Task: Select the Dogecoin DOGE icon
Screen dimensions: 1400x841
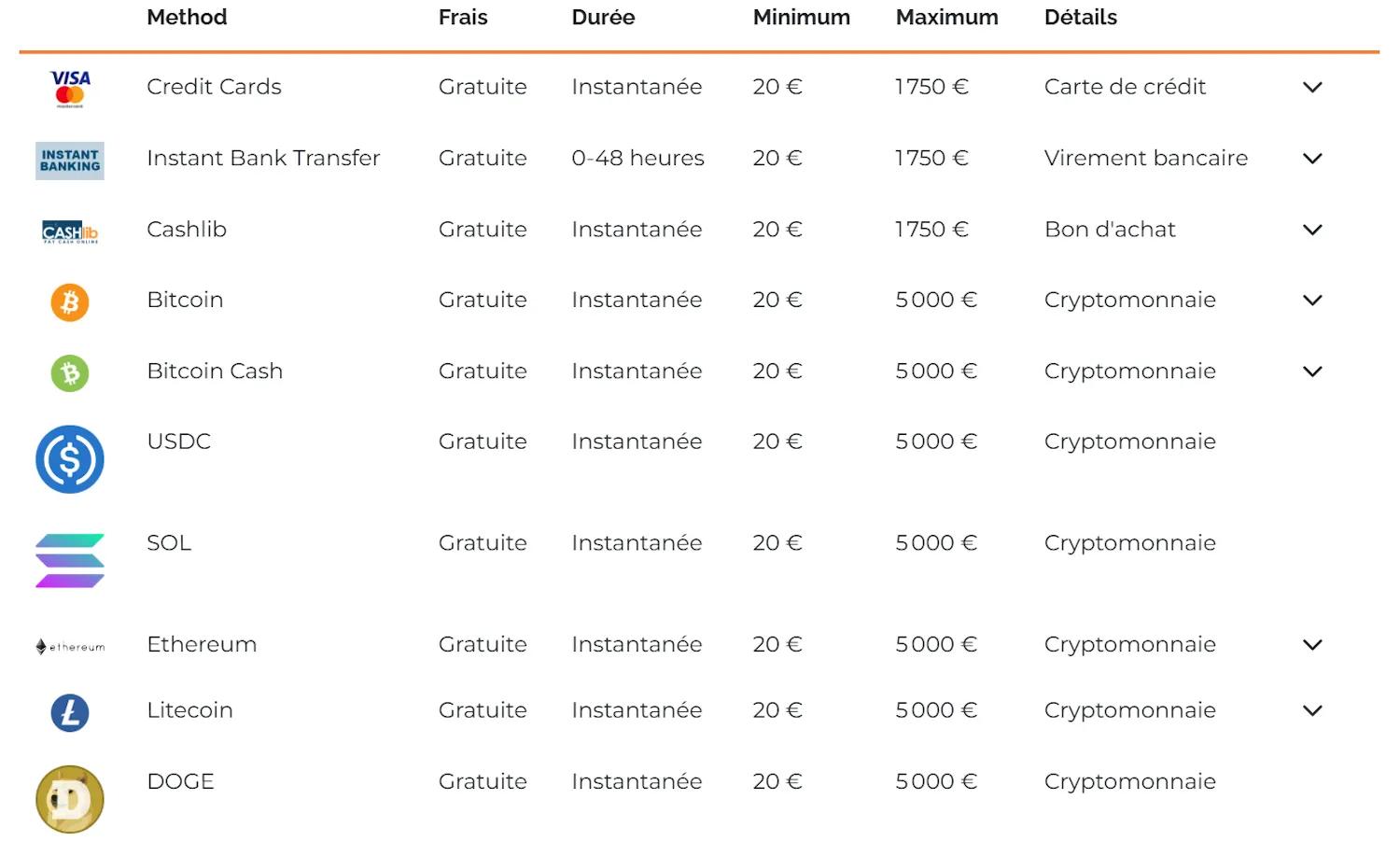Action: click(x=70, y=799)
